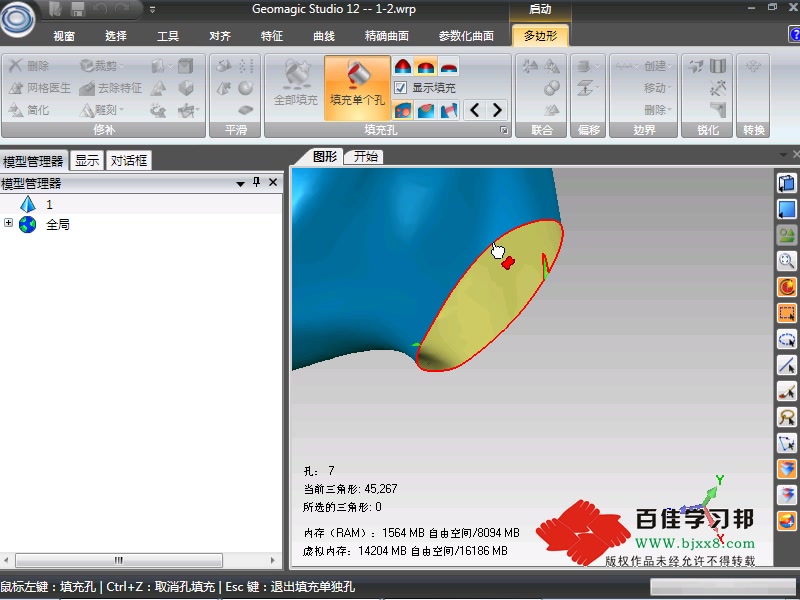Click the horizontal scrollbar under the model tree
This screenshot has height=600, width=800.
click(117, 560)
